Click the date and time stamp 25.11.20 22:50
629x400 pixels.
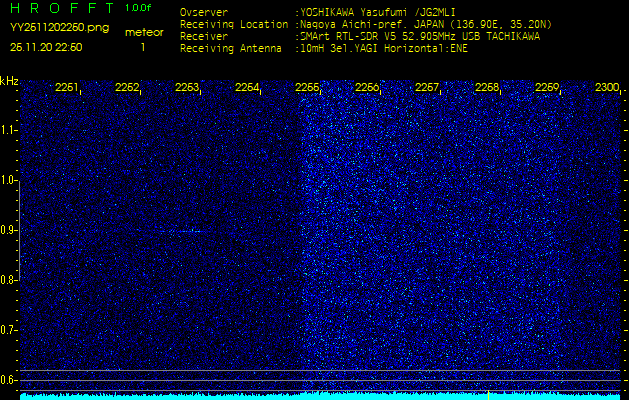(46, 47)
